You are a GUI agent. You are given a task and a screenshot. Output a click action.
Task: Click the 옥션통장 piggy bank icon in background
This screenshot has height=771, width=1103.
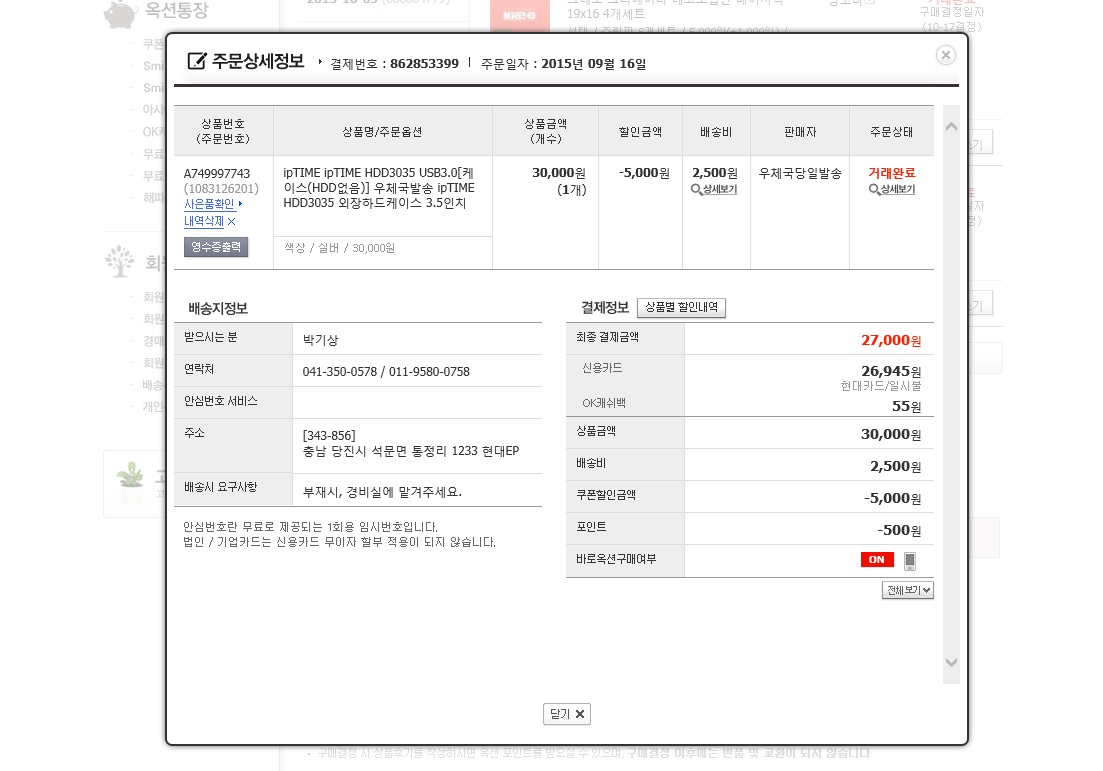[120, 14]
